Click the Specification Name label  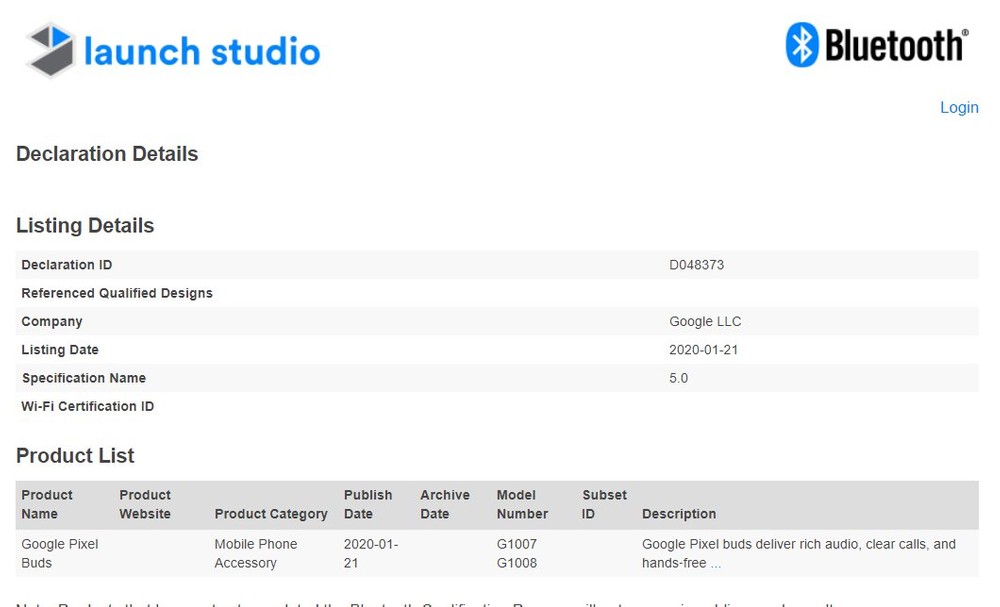[84, 378]
